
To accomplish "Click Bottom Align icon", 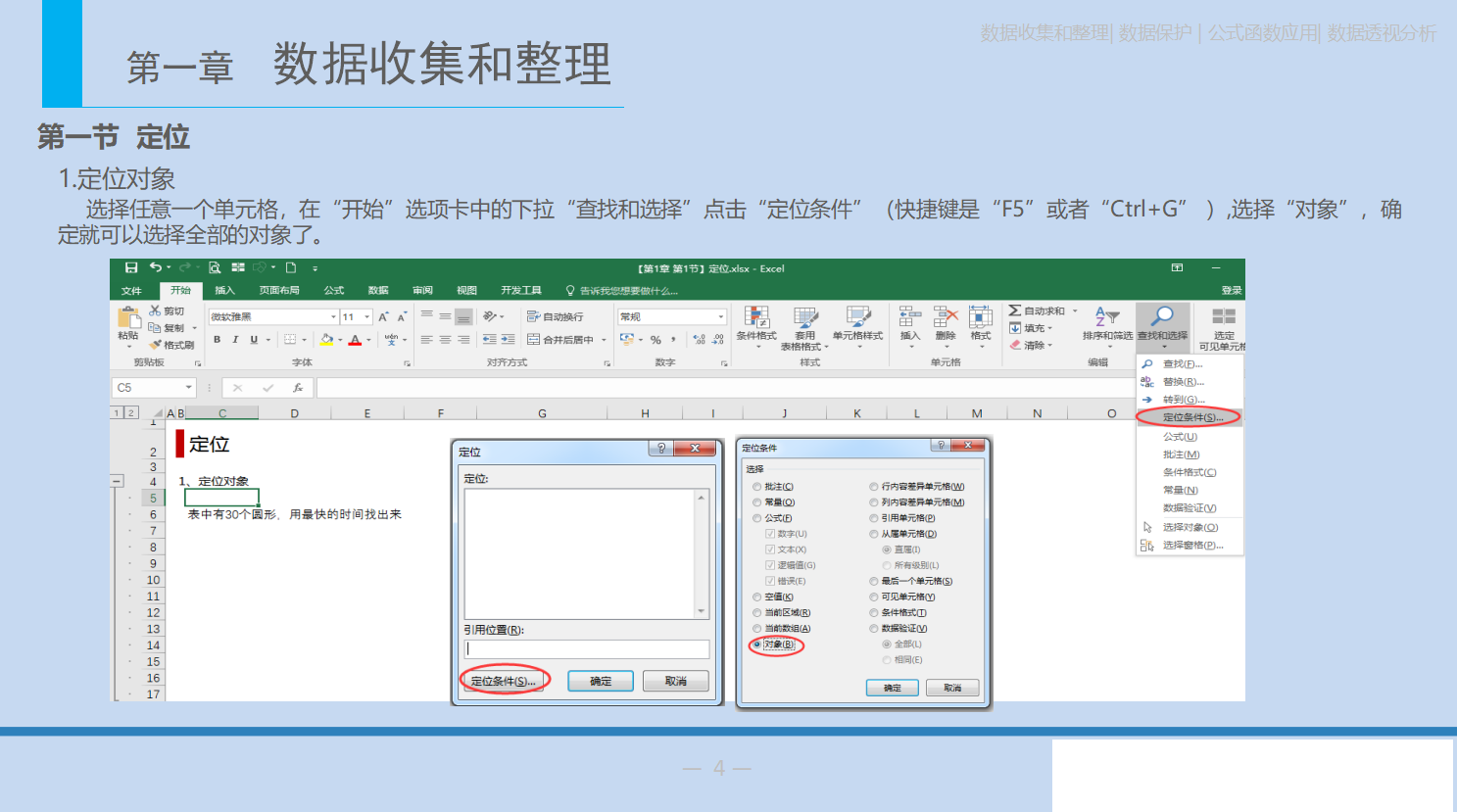I will pos(463,316).
